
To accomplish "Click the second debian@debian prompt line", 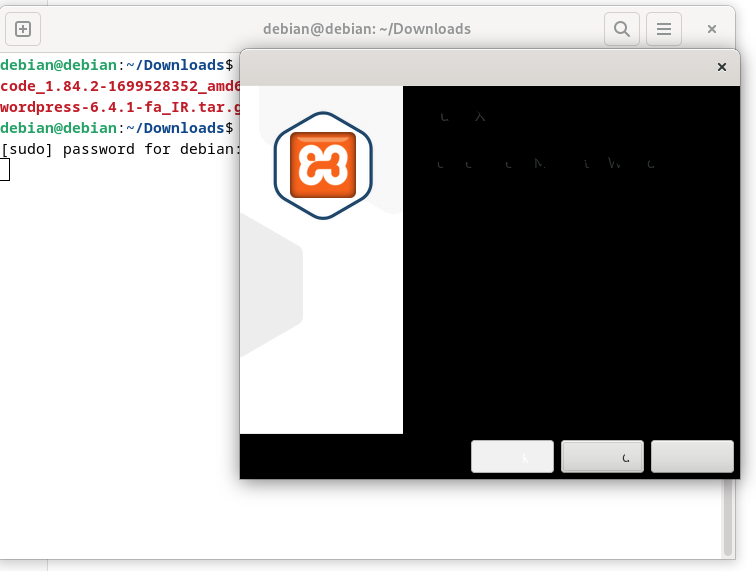I will point(116,128).
